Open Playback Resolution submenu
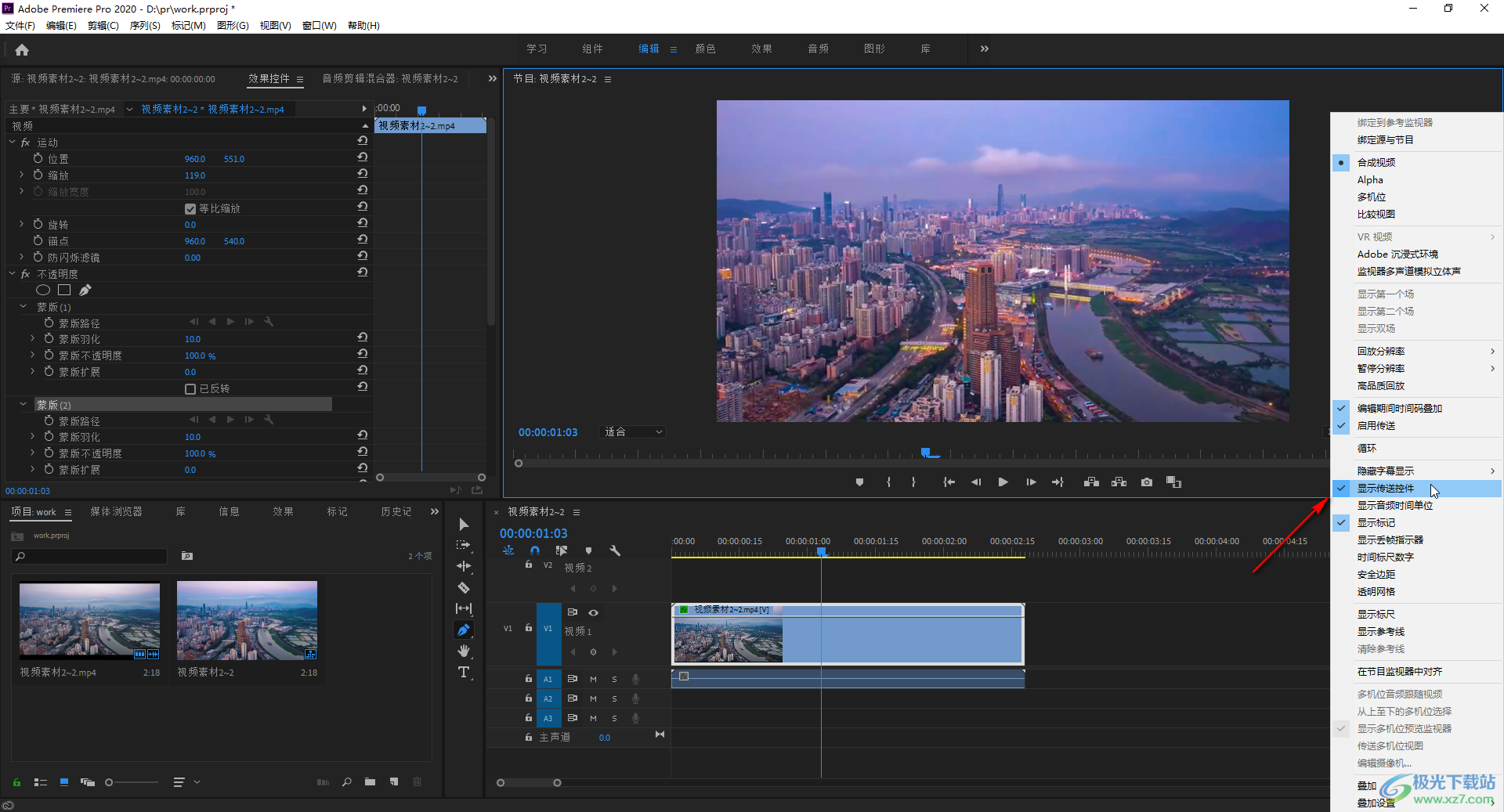The image size is (1504, 812). pyautogui.click(x=1416, y=351)
